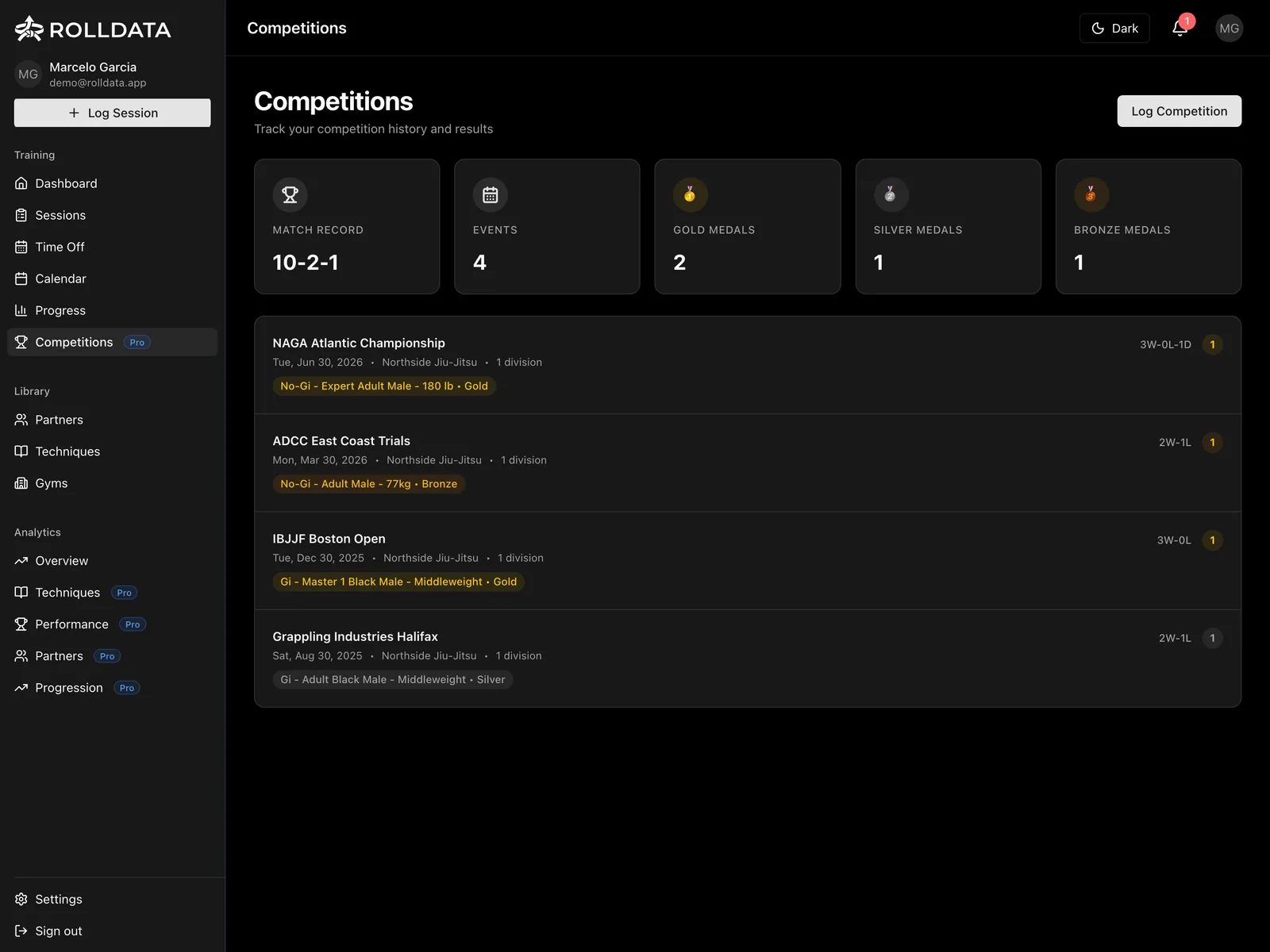Click the Gyms building icon

21,483
